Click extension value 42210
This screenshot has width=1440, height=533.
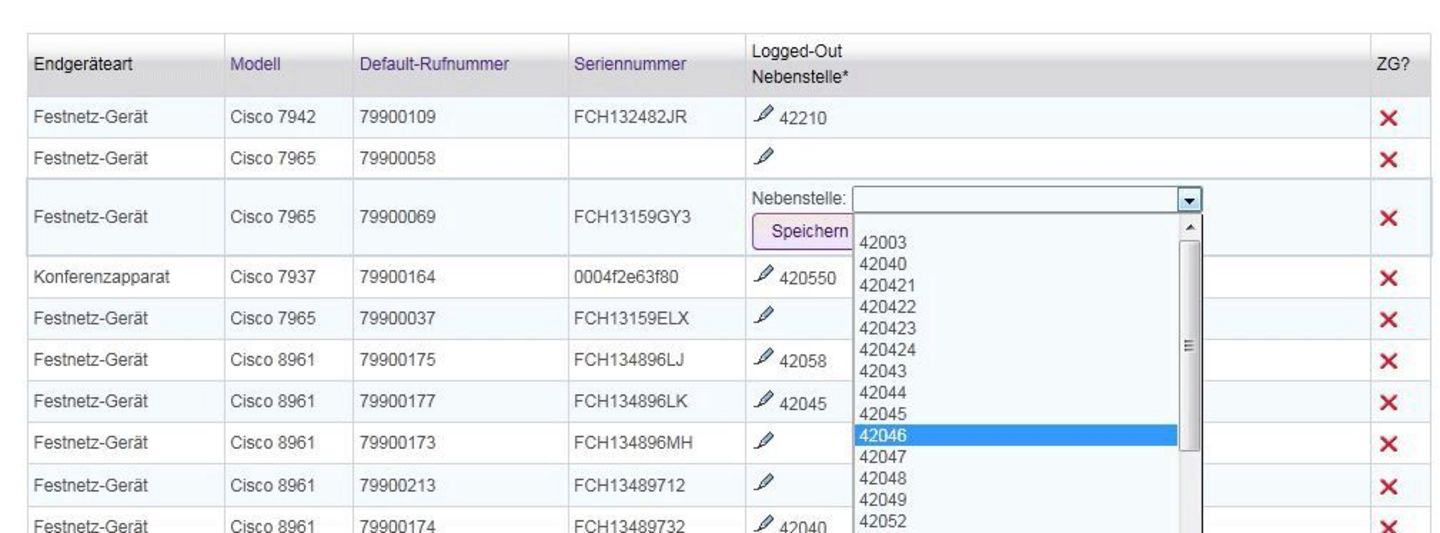pyautogui.click(x=802, y=119)
